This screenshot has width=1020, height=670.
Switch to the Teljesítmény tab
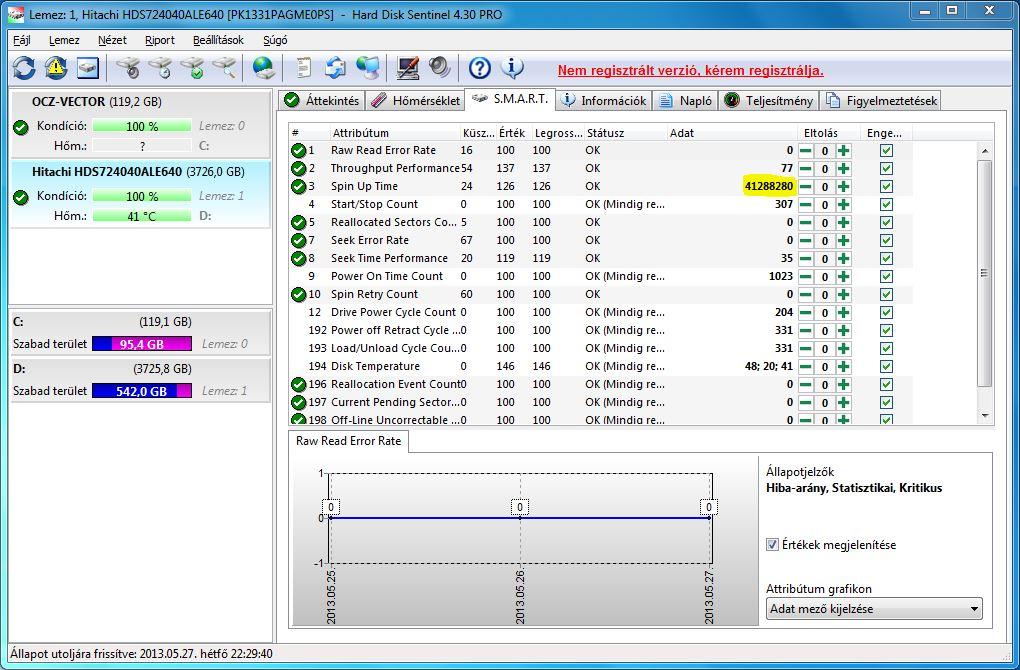768,100
